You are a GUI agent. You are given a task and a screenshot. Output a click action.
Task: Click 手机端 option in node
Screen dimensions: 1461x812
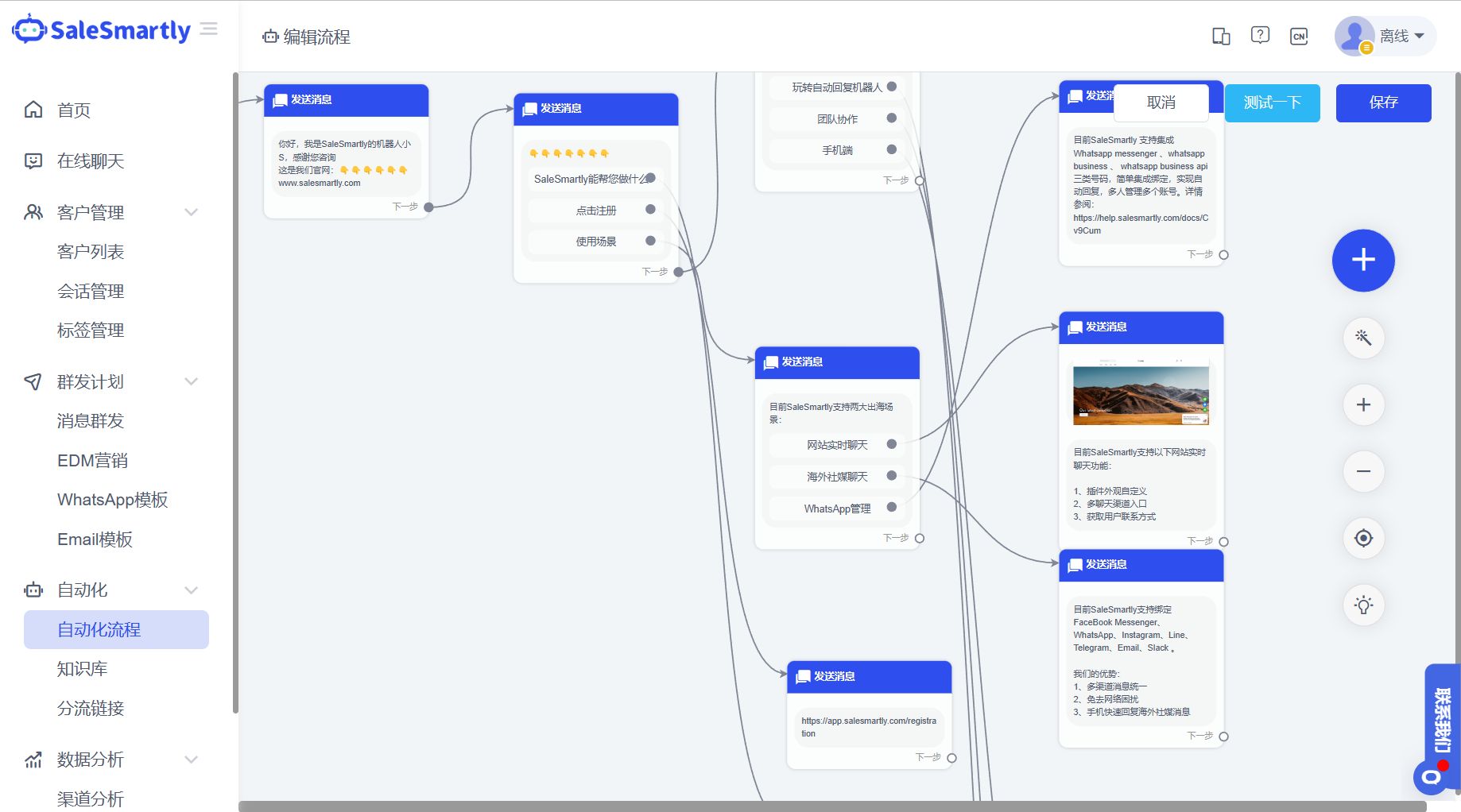[836, 150]
